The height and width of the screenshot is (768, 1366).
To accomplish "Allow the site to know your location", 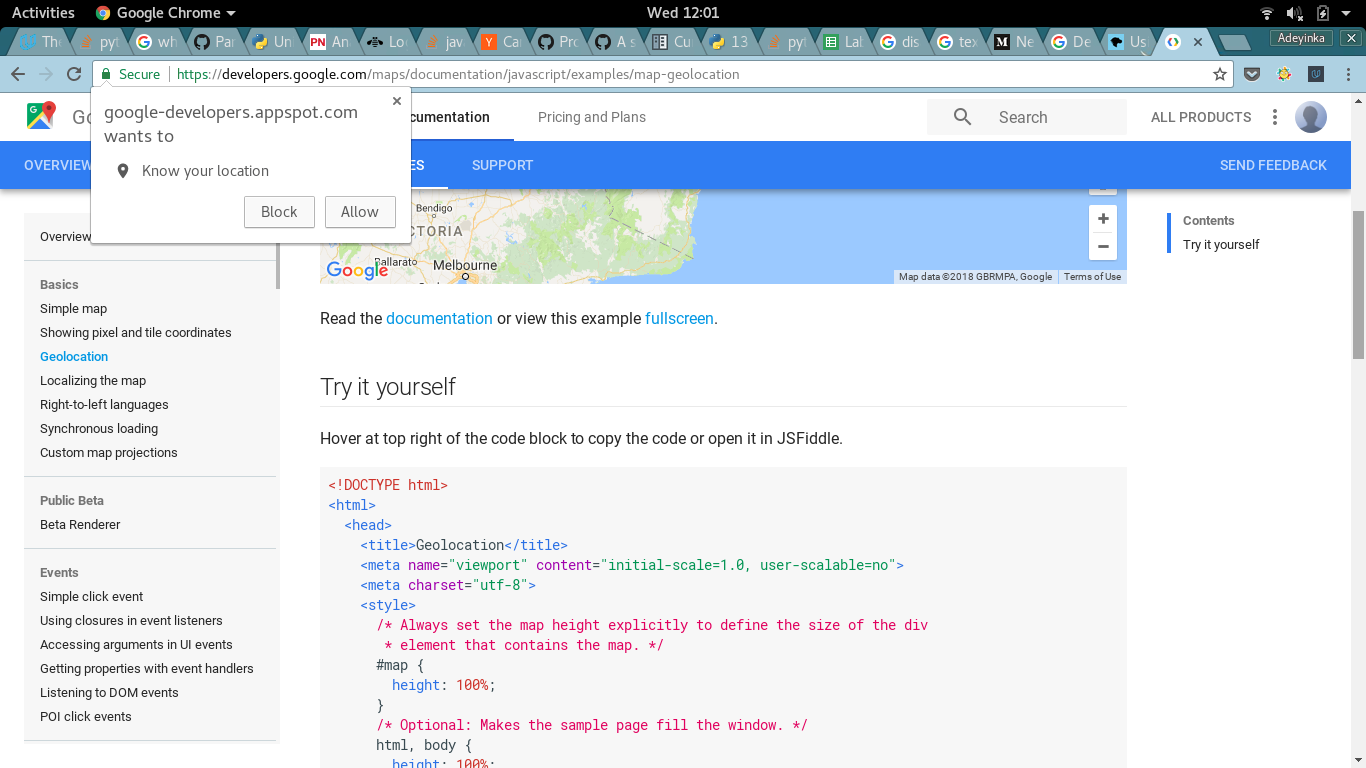I will 360,212.
